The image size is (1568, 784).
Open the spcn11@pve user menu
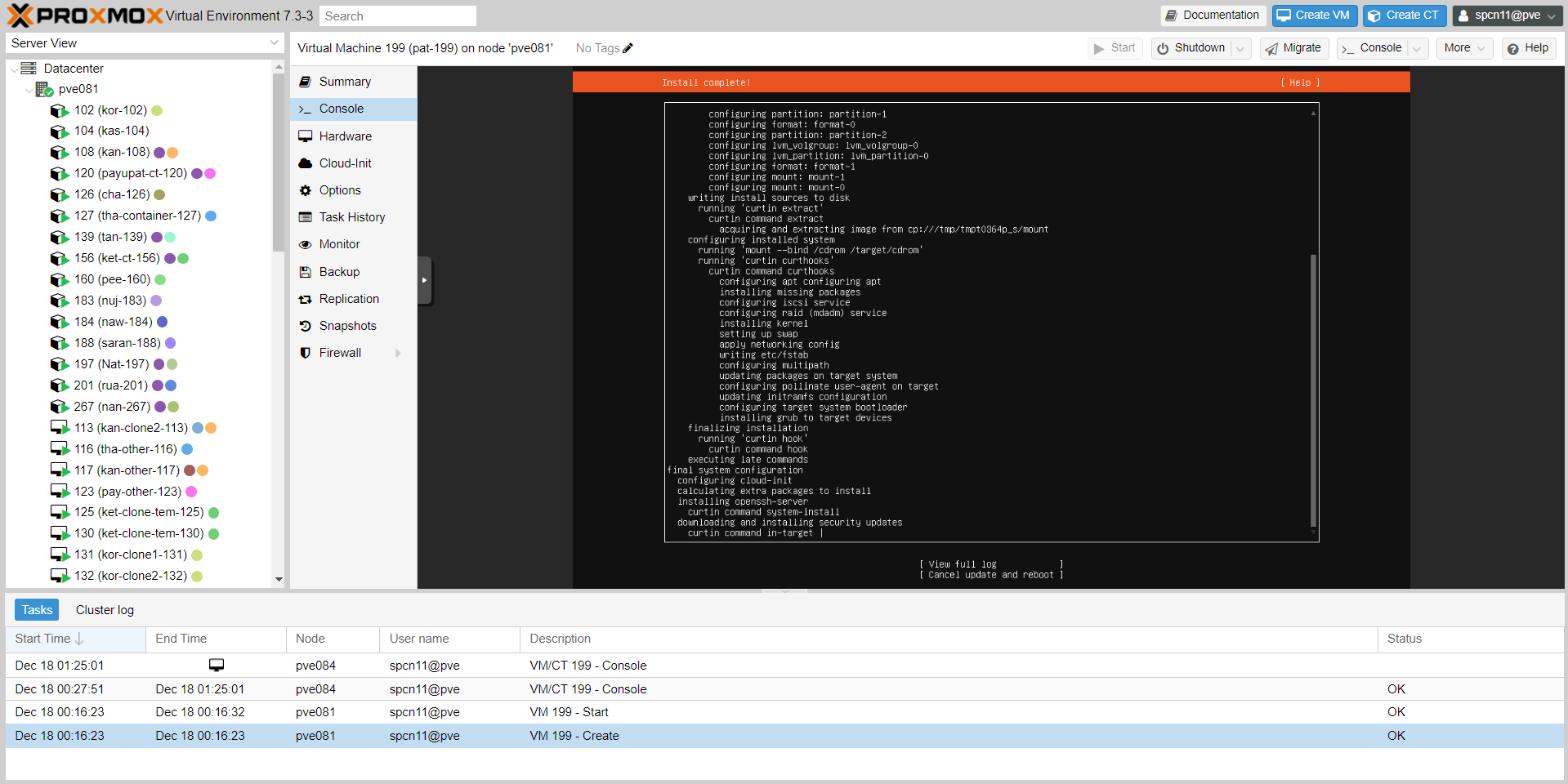[x=1506, y=15]
